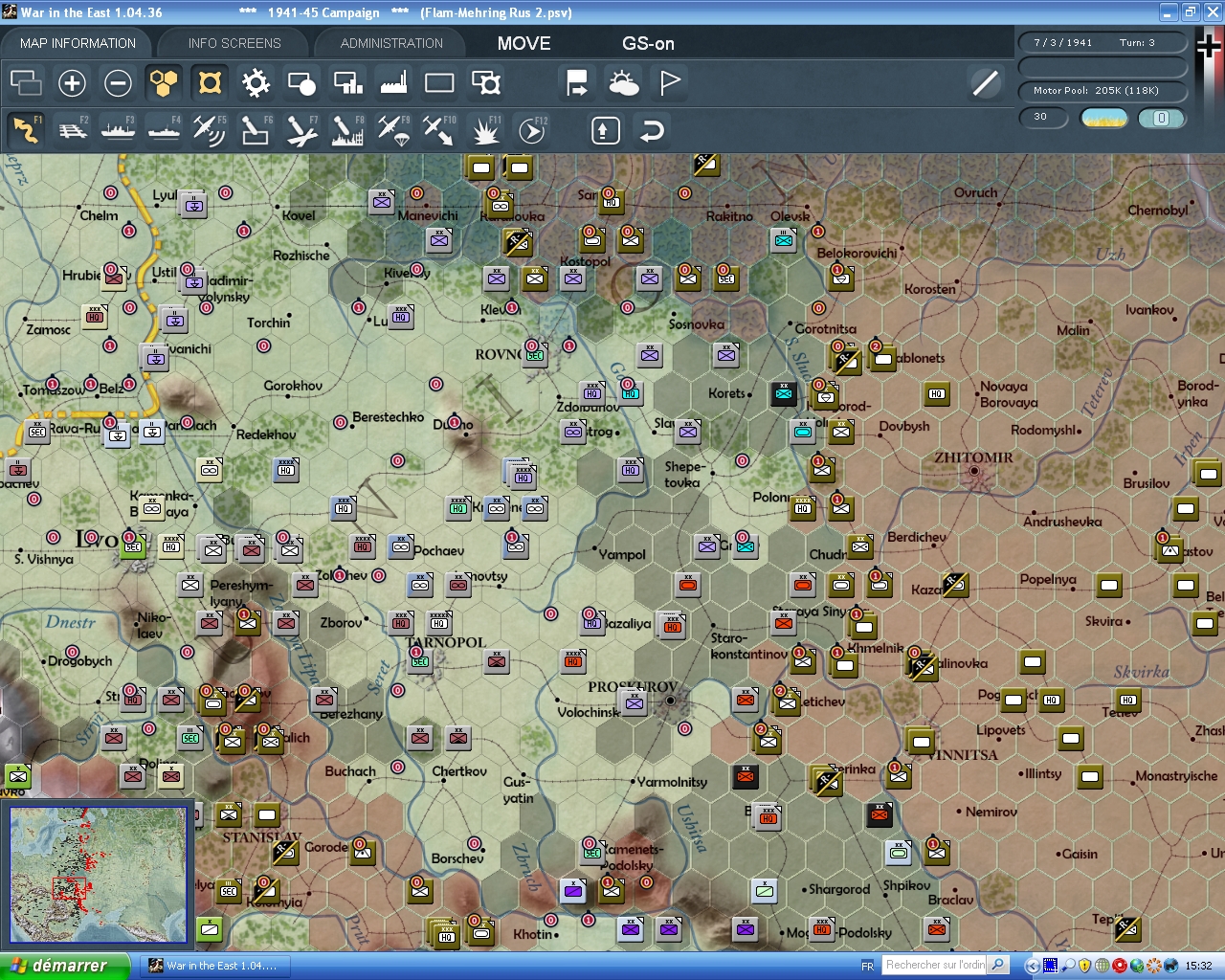Image resolution: width=1225 pixels, height=980 pixels.
Task: Select the Bomb unit mode (F6) icon
Action: click(x=256, y=129)
